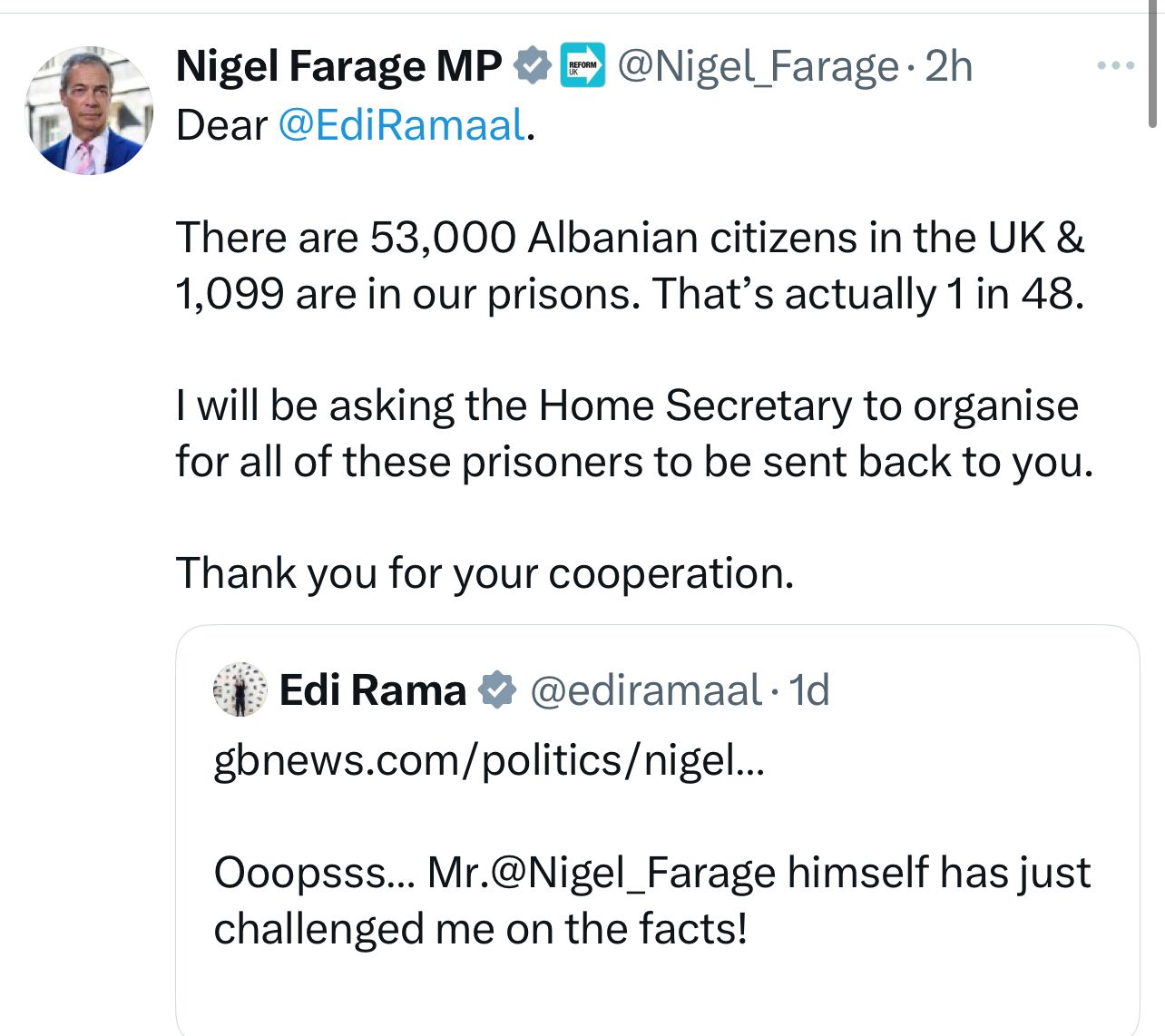The image size is (1165, 1036).
Task: Open the quoted tweet via the 'challenged me' text
Action: tap(481, 929)
